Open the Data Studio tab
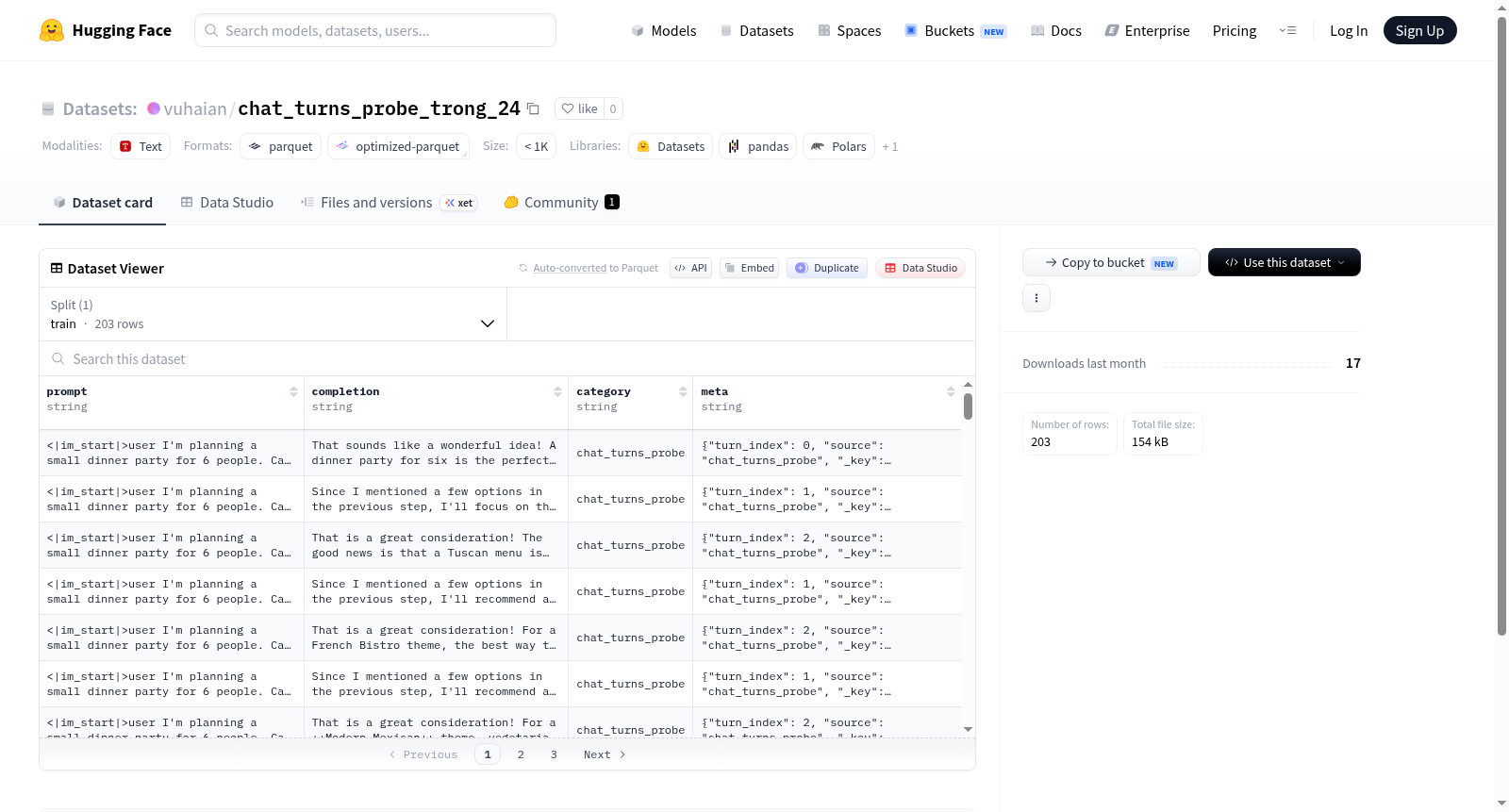This screenshot has height=812, width=1509. point(227,202)
